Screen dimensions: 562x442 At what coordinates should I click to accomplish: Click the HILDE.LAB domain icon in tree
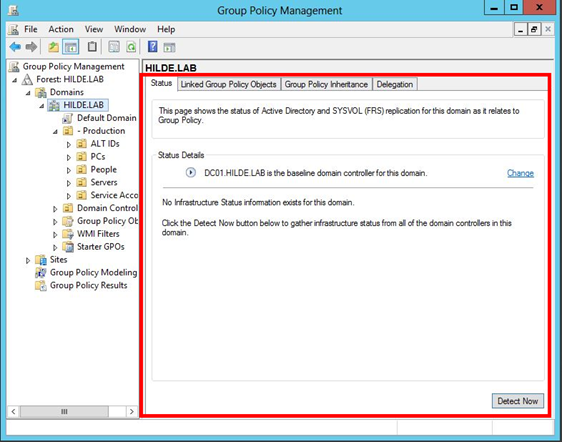(x=54, y=105)
